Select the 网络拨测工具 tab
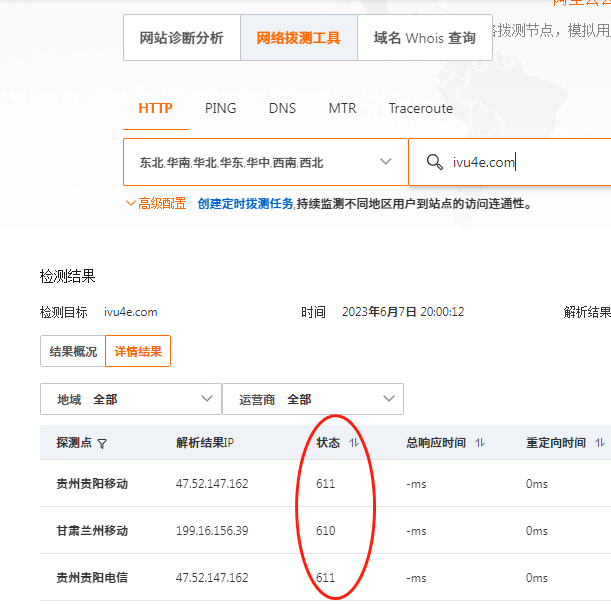The height and width of the screenshot is (604, 611). tap(298, 38)
